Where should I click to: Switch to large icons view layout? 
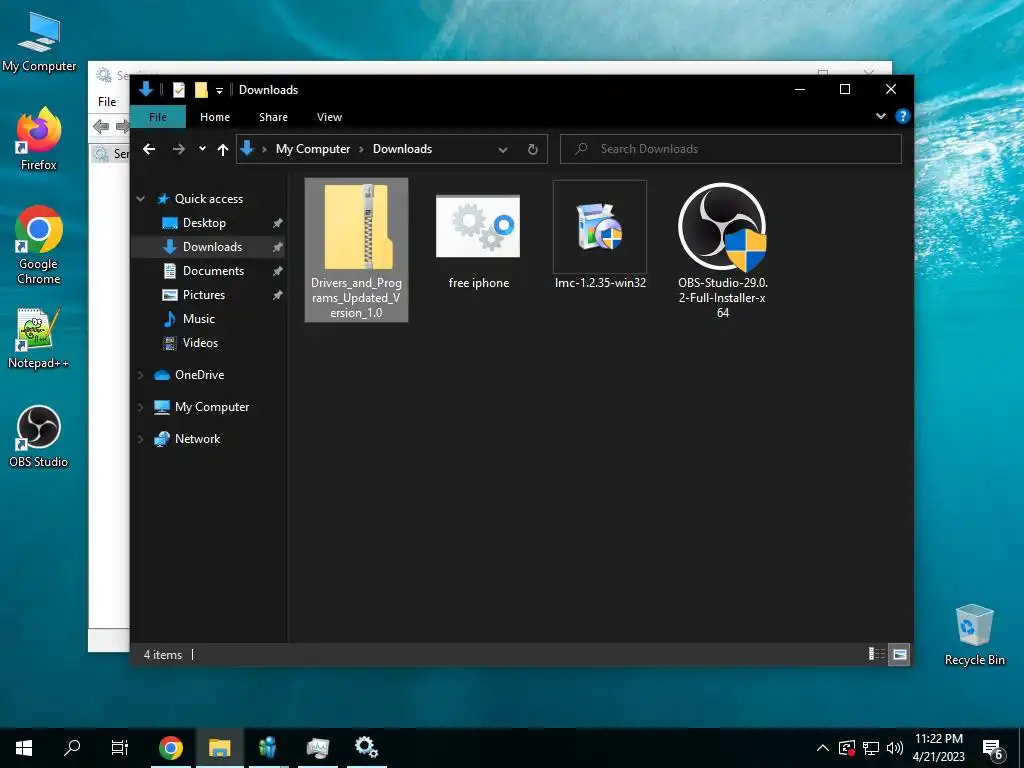(x=899, y=654)
